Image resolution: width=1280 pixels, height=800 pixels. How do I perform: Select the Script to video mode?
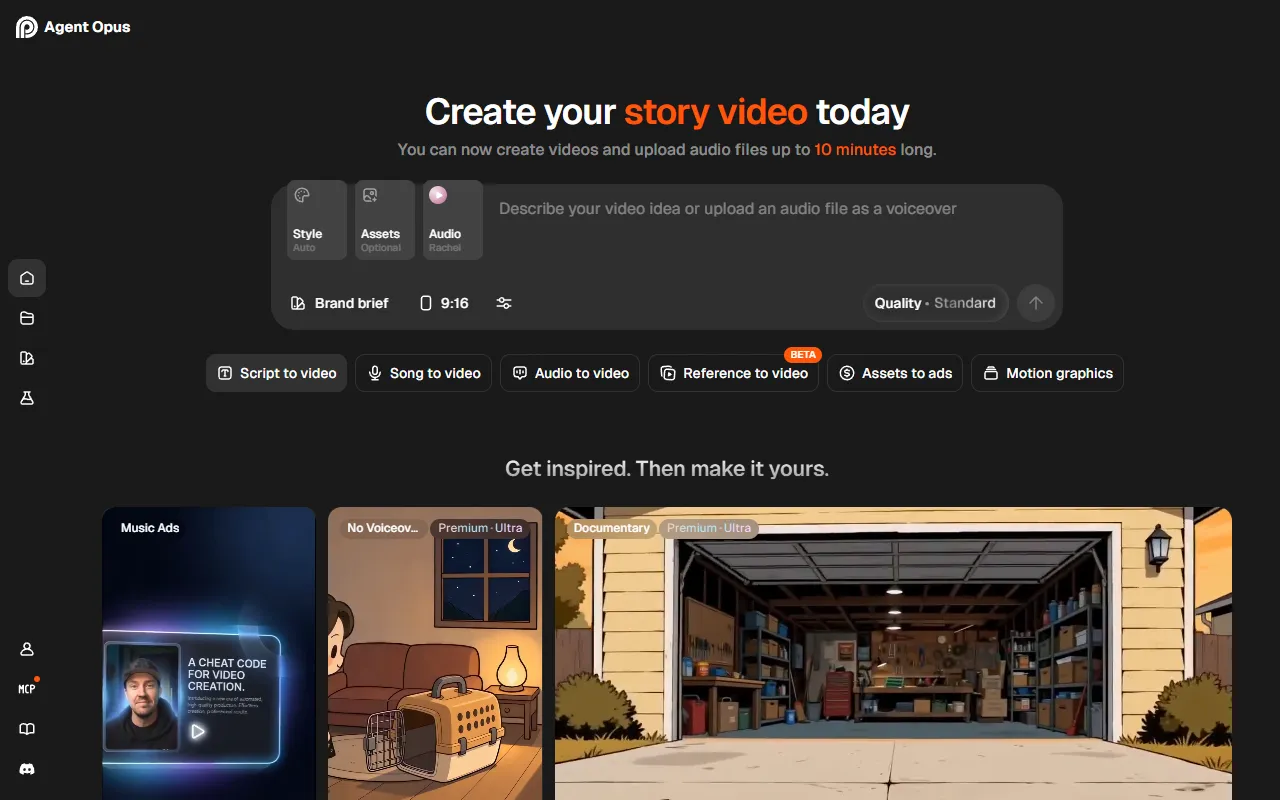[277, 373]
